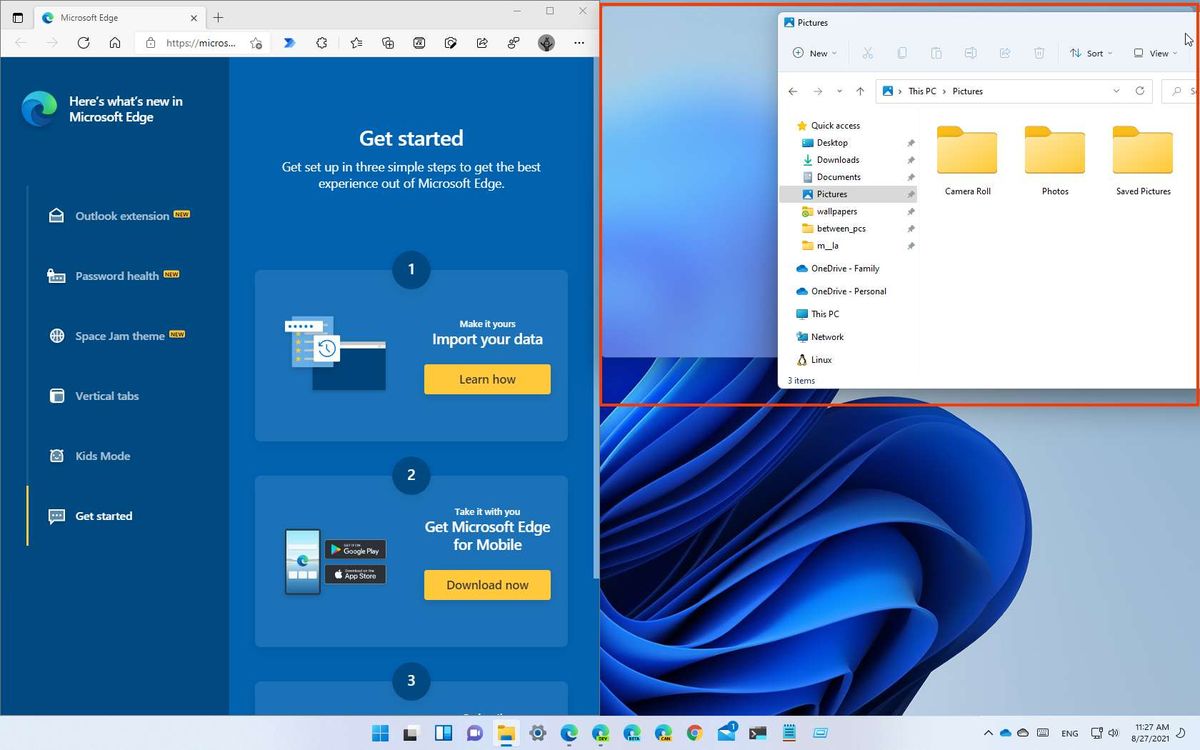Click the Learn how button
This screenshot has width=1200, height=750.
(487, 379)
